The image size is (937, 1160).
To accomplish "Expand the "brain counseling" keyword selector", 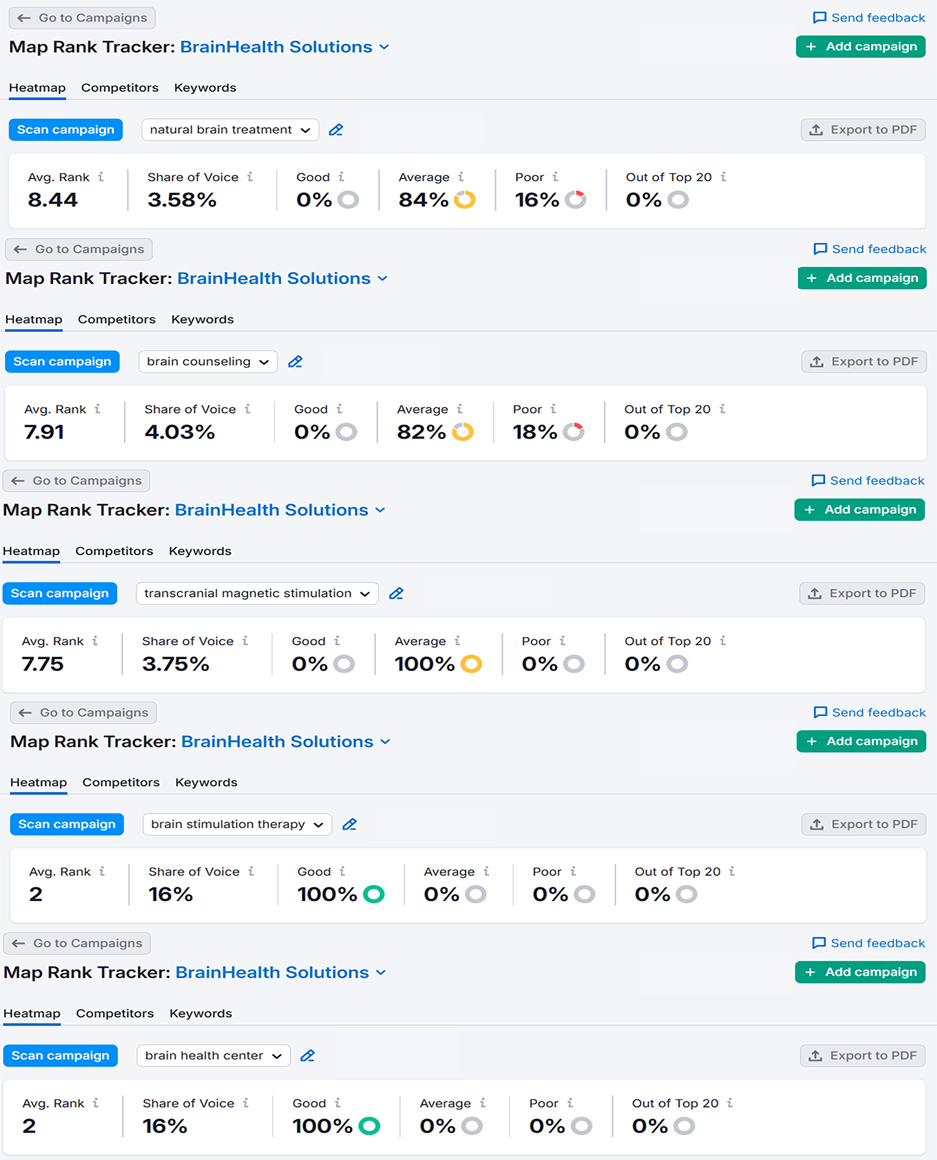I will tap(207, 362).
